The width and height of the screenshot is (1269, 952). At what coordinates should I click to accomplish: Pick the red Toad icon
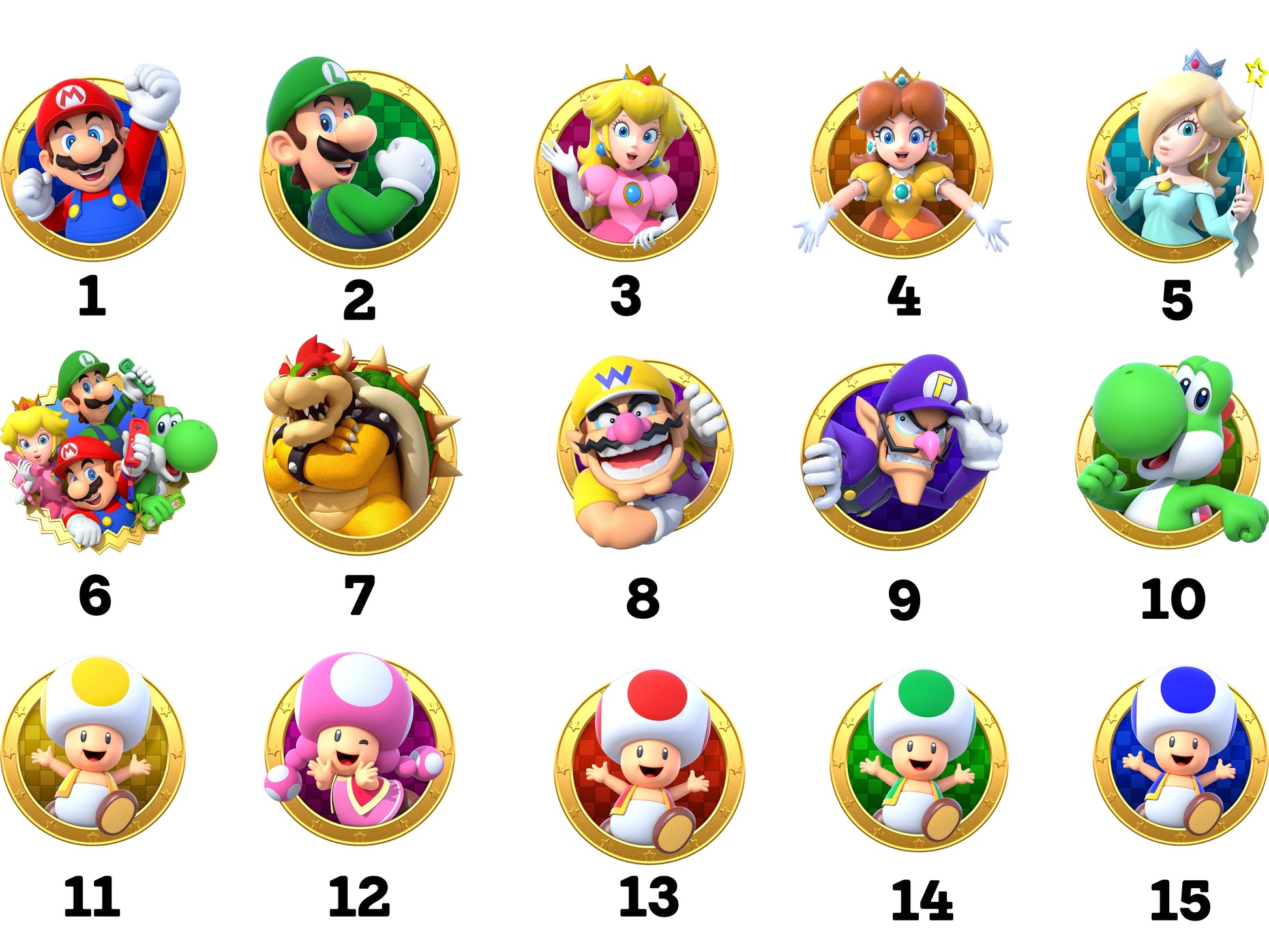point(649,763)
